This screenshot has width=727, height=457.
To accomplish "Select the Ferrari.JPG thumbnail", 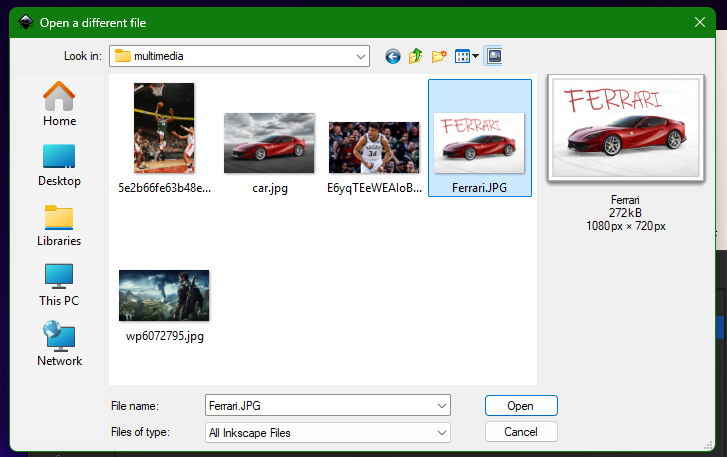I will (479, 143).
